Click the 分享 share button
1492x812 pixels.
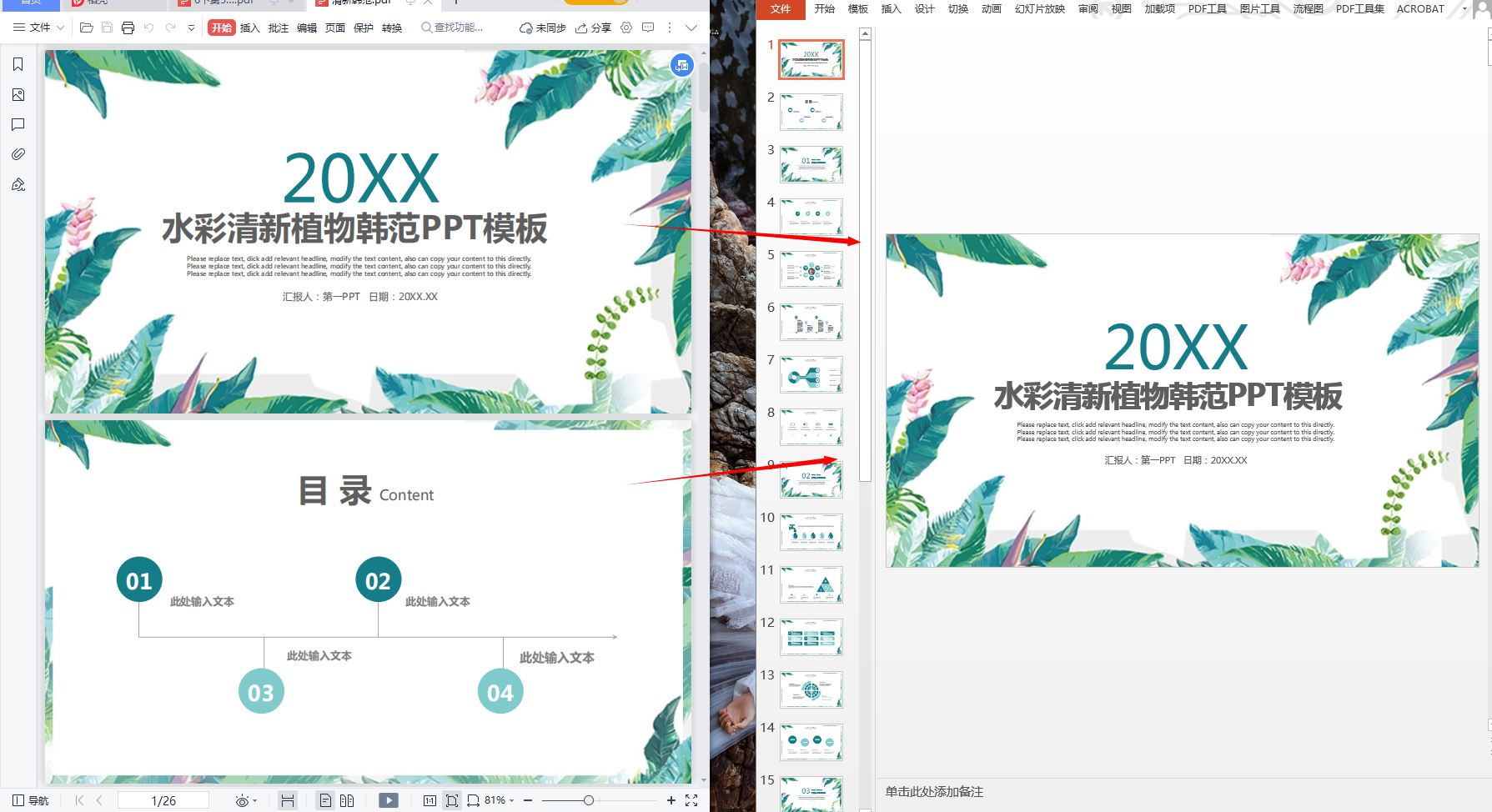tap(594, 27)
